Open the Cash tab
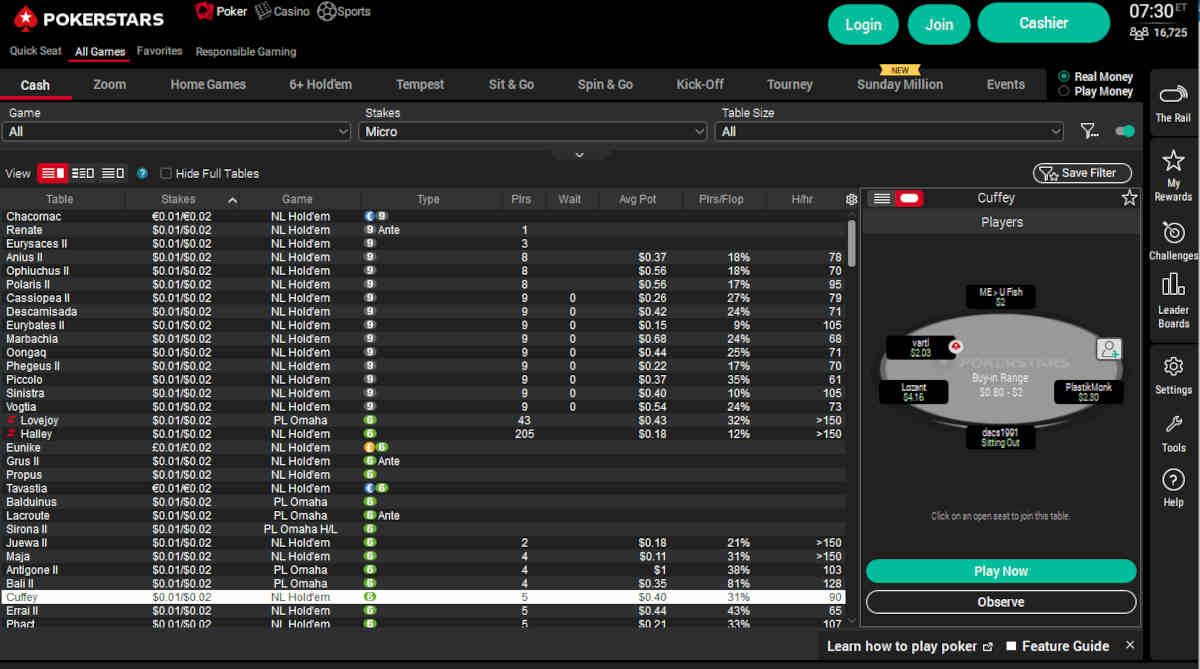Image resolution: width=1200 pixels, height=669 pixels. click(x=35, y=85)
